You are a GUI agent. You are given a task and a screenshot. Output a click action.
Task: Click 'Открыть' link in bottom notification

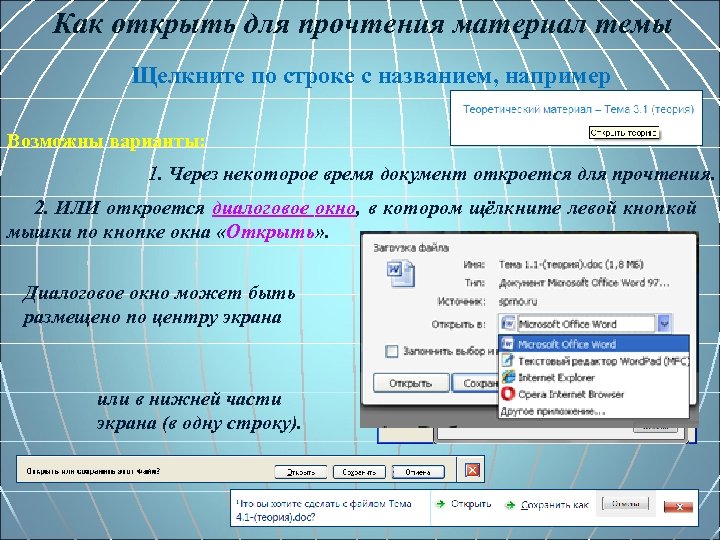(471, 504)
